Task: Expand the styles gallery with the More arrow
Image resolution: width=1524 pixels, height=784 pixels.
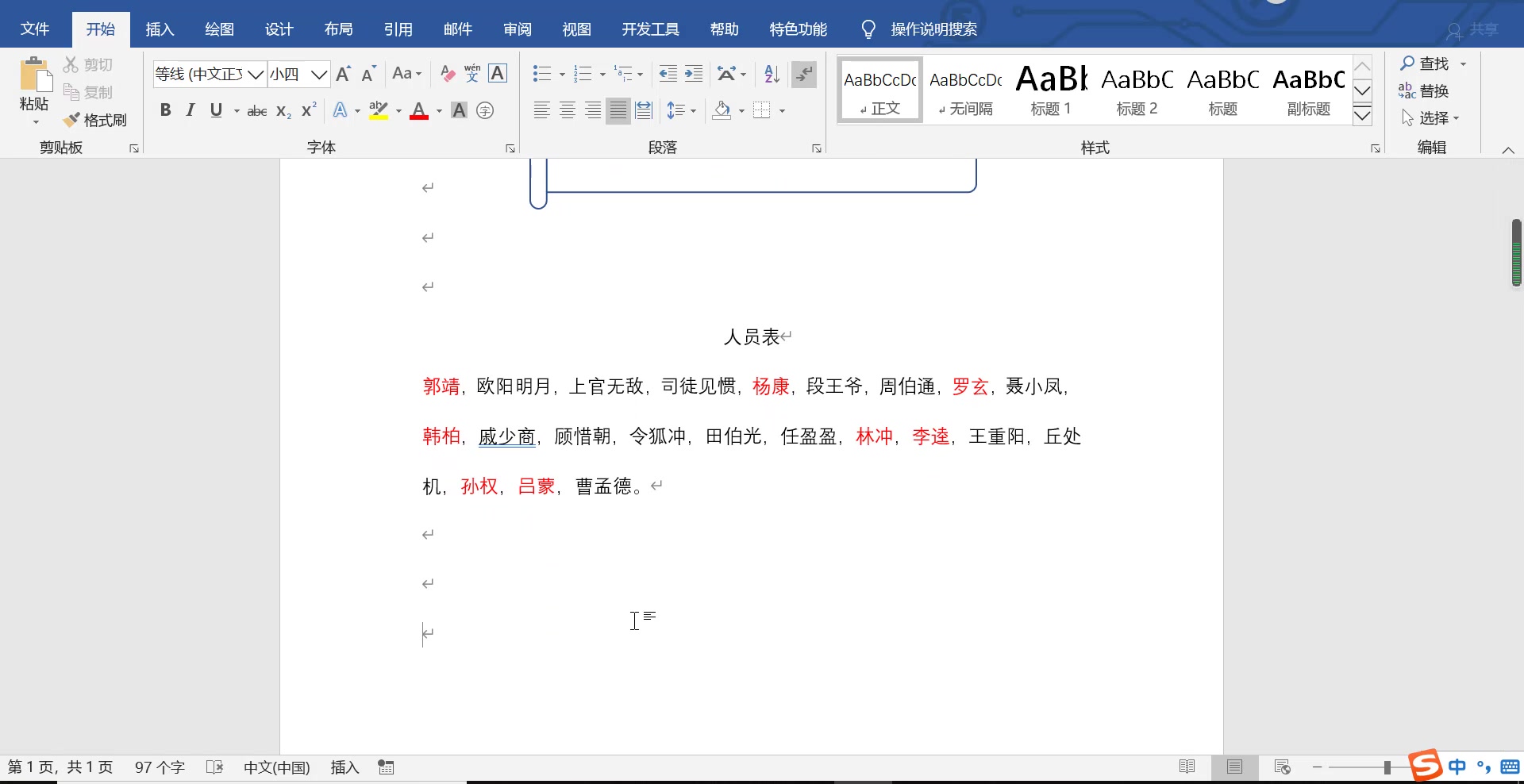Action: coord(1362,116)
